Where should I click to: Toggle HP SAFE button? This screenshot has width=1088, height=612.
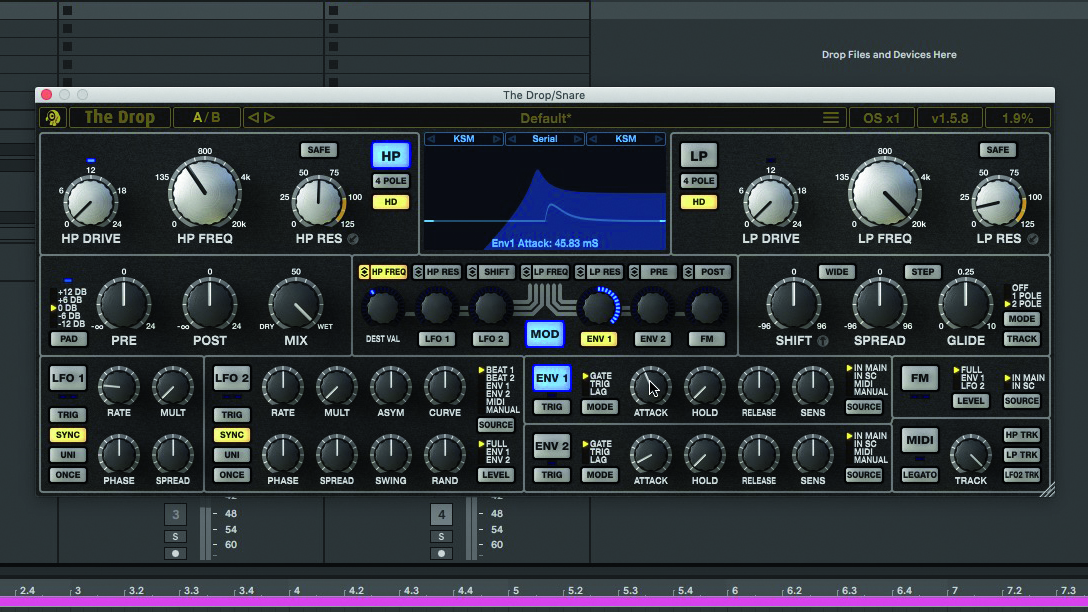point(318,150)
